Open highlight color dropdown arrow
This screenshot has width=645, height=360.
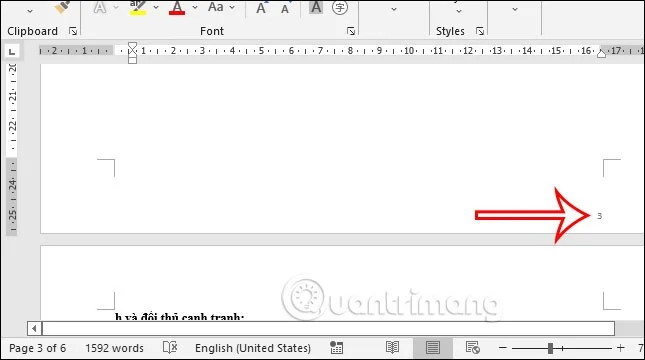pos(156,7)
